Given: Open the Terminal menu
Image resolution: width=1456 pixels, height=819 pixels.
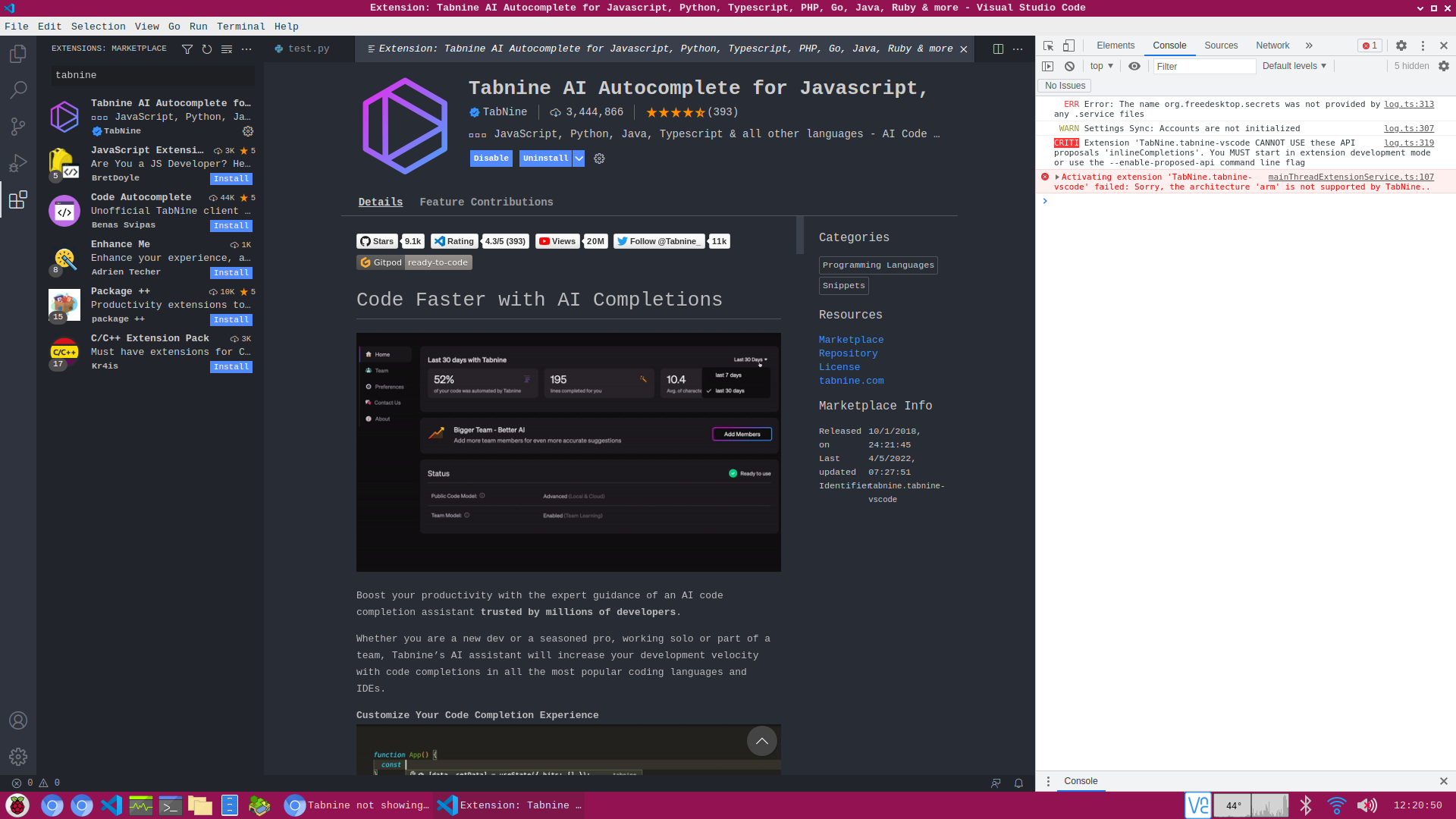Looking at the screenshot, I should tap(241, 26).
